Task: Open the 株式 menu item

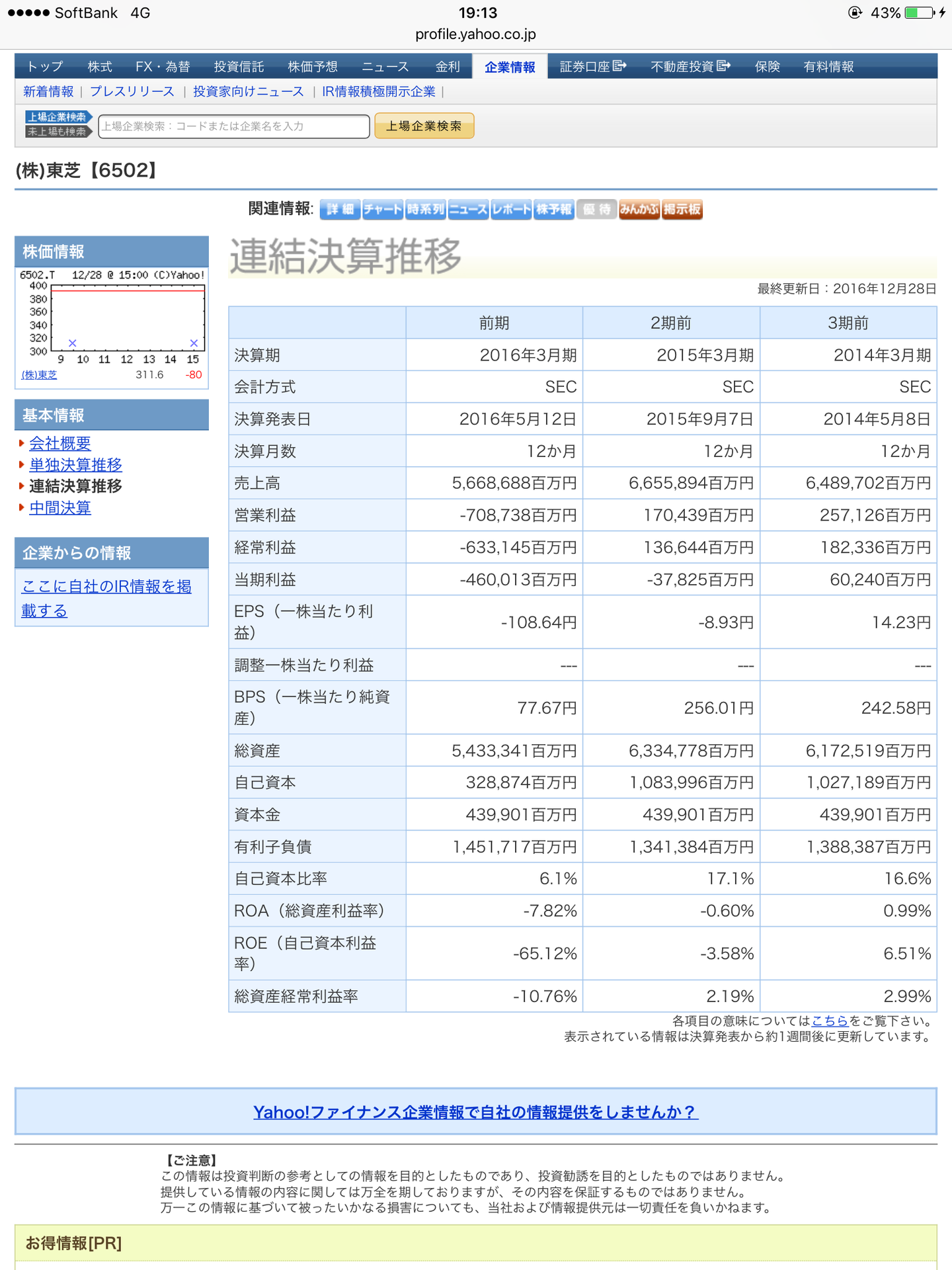Action: pos(100,67)
